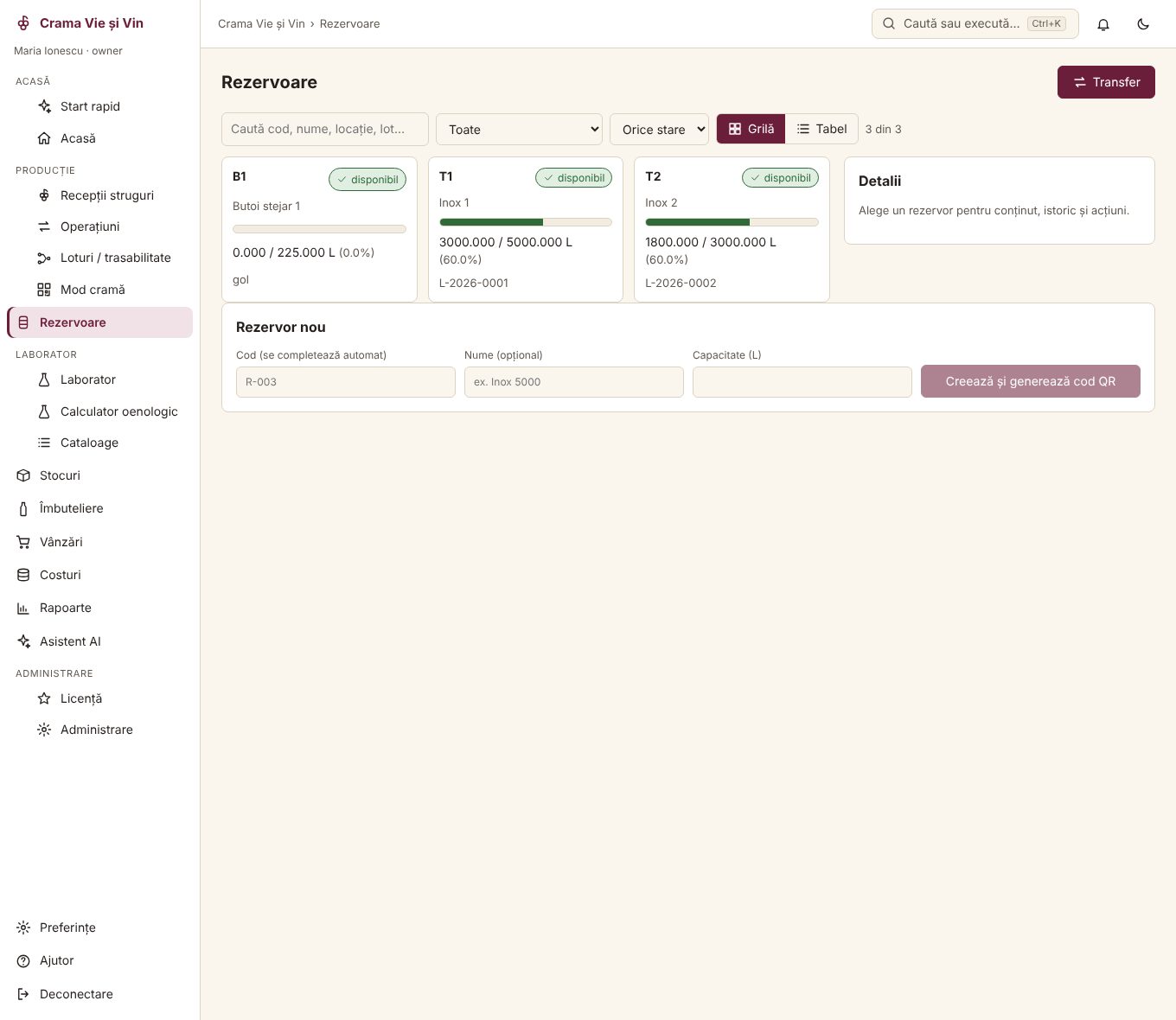
Task: Toggle dark mode moon icon
Action: (1143, 24)
